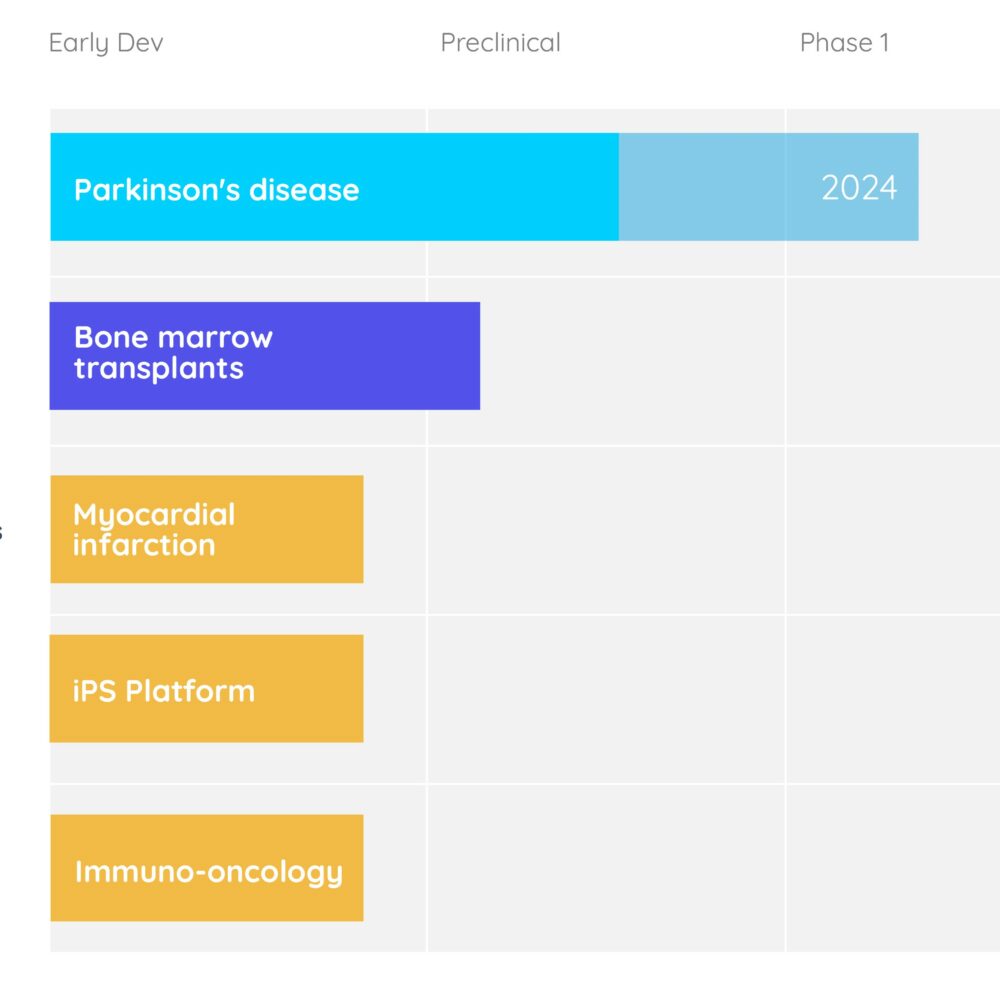Click the Myocardial infarction text label
The width and height of the screenshot is (1000, 1000).
click(154, 530)
